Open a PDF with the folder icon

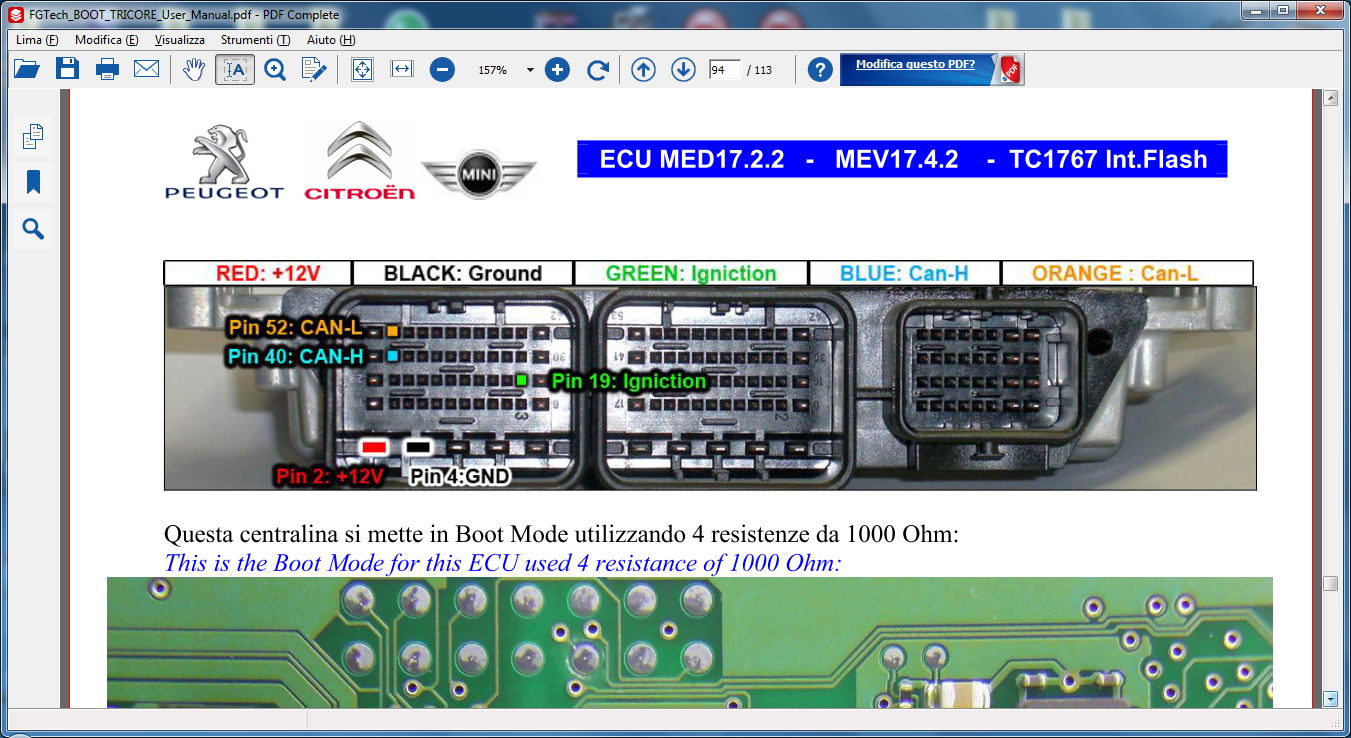tap(27, 69)
